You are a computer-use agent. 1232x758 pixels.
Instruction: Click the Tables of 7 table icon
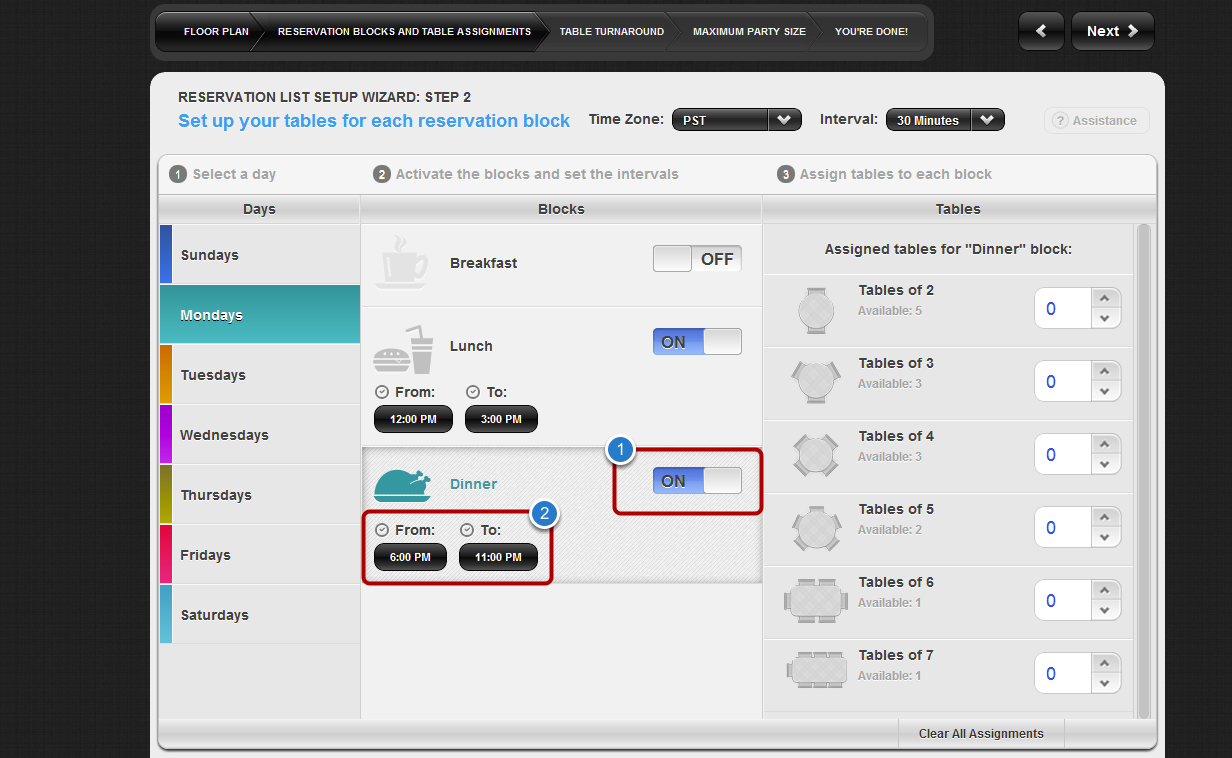click(816, 670)
